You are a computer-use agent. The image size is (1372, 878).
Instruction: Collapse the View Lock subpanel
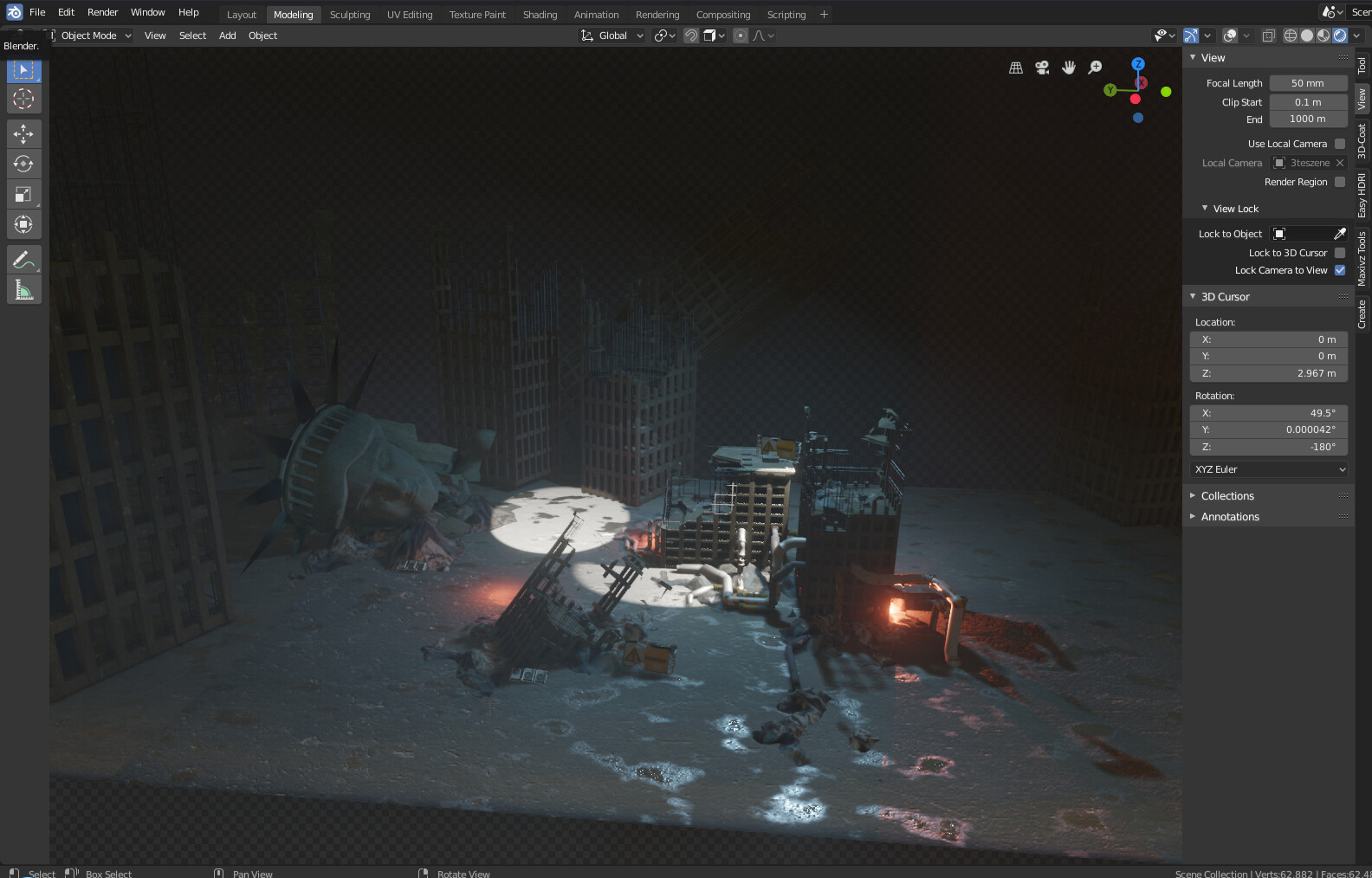pyautogui.click(x=1205, y=208)
